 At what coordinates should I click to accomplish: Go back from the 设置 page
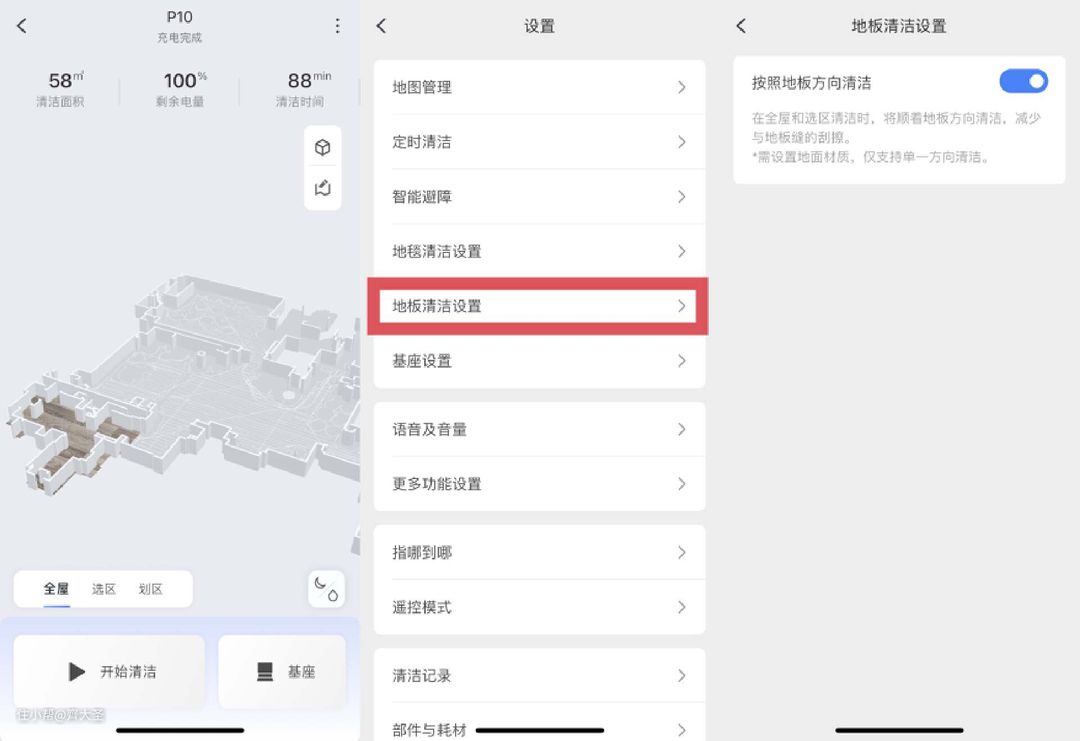pos(381,26)
